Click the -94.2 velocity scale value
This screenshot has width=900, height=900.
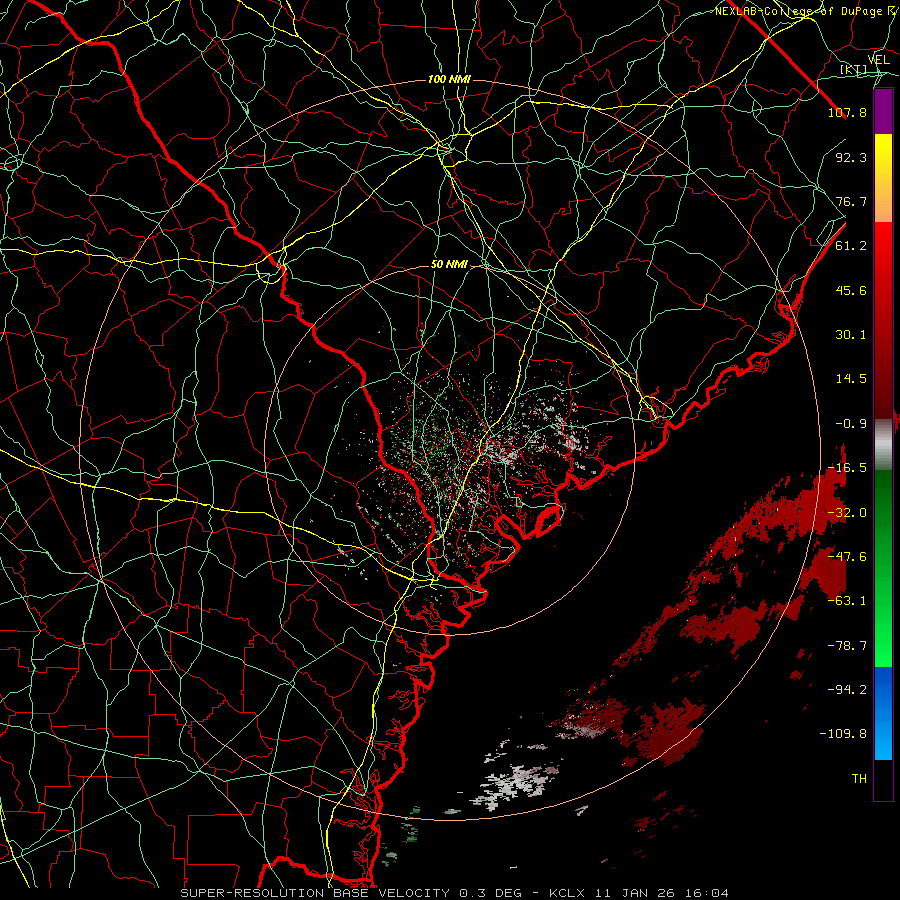coord(847,690)
